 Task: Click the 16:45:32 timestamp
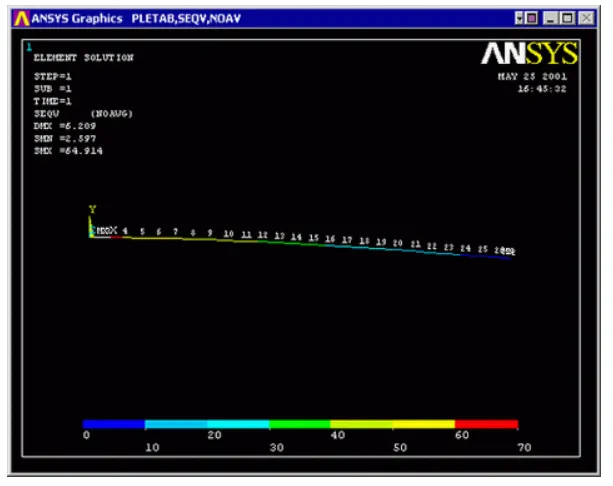542,89
